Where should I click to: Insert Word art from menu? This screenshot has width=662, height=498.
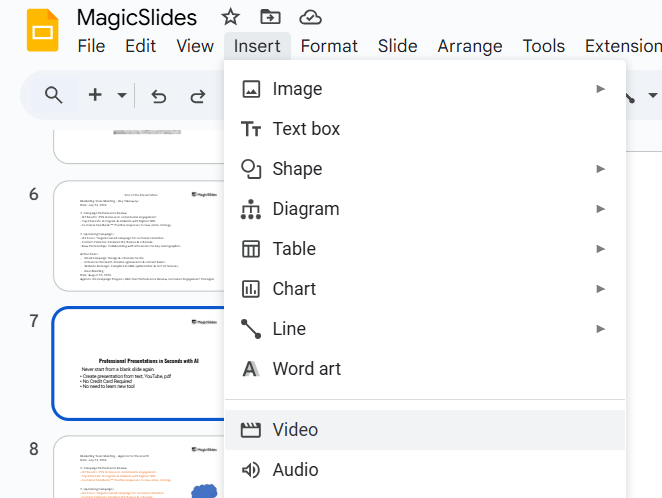pos(306,369)
